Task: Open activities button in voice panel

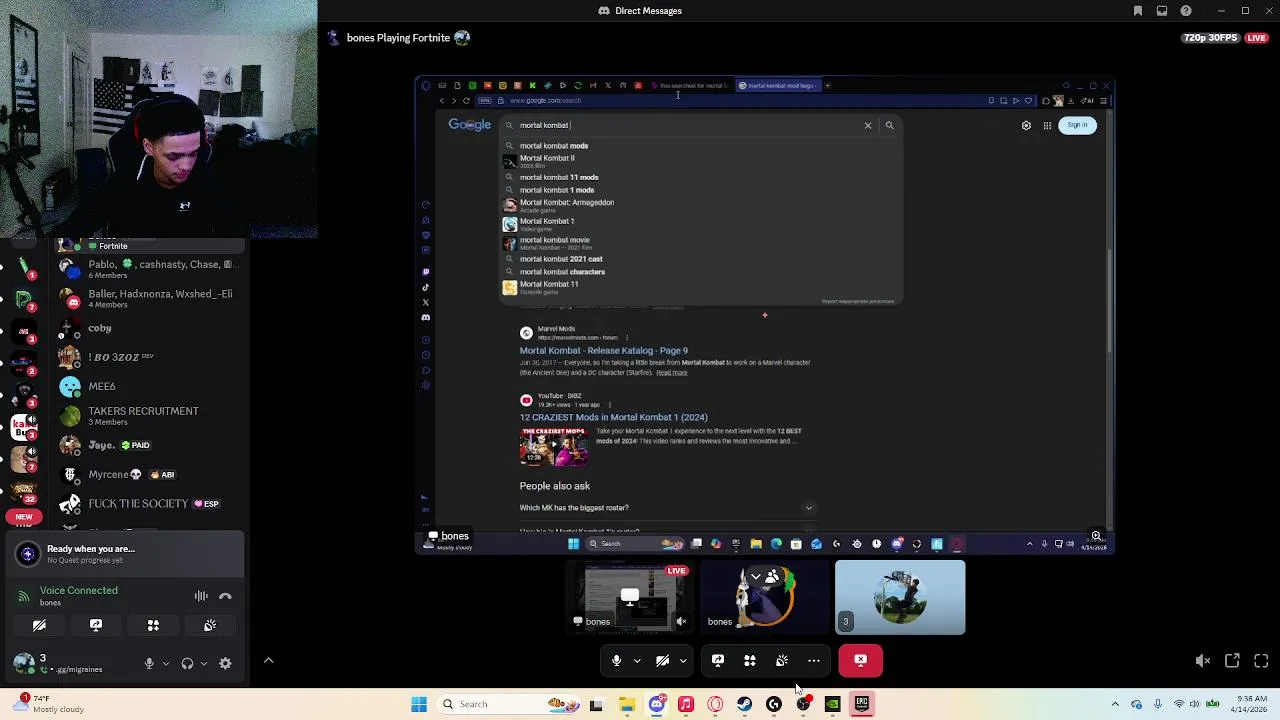Action: pyautogui.click(x=153, y=625)
